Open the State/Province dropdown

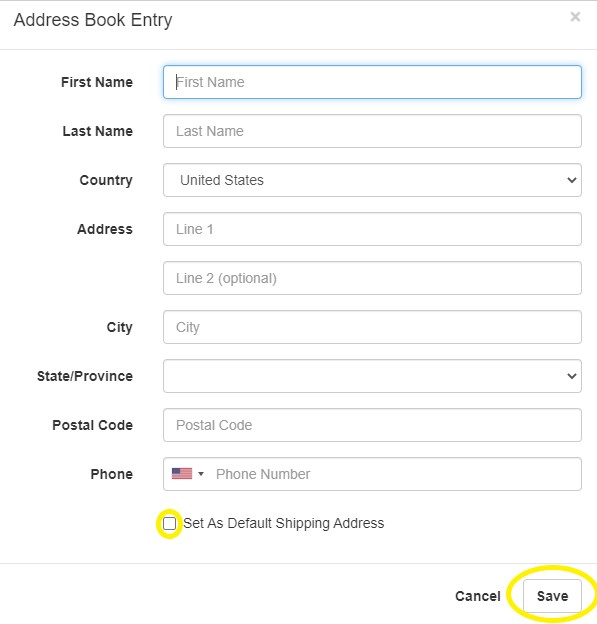tap(372, 376)
